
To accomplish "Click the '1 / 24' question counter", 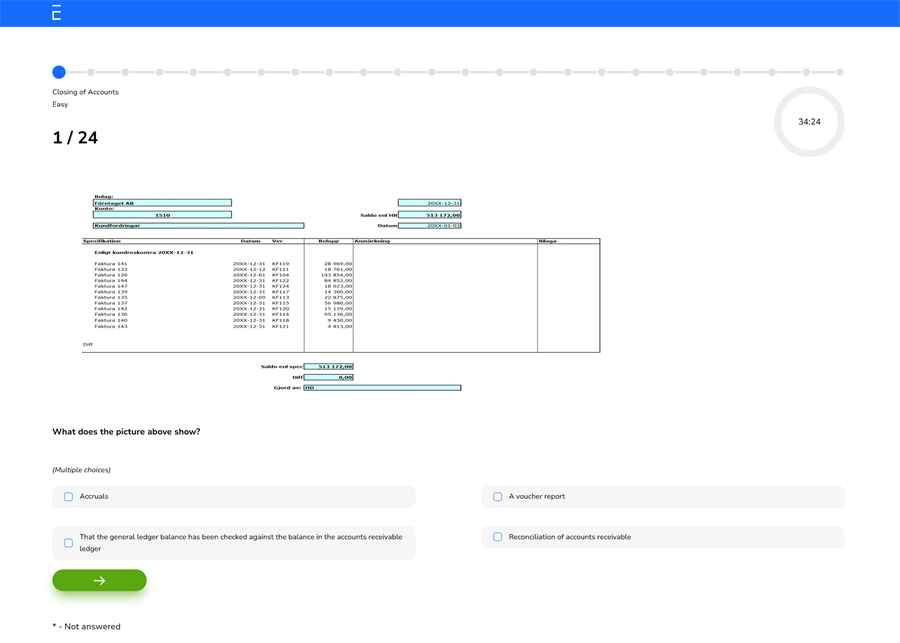I will coord(75,138).
